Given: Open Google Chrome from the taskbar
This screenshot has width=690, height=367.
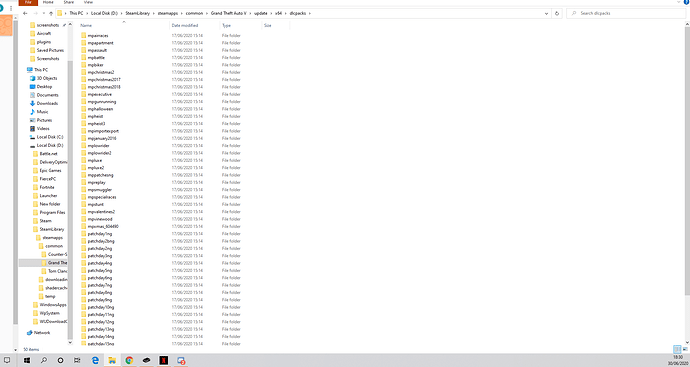Looking at the screenshot, I should (x=129, y=360).
